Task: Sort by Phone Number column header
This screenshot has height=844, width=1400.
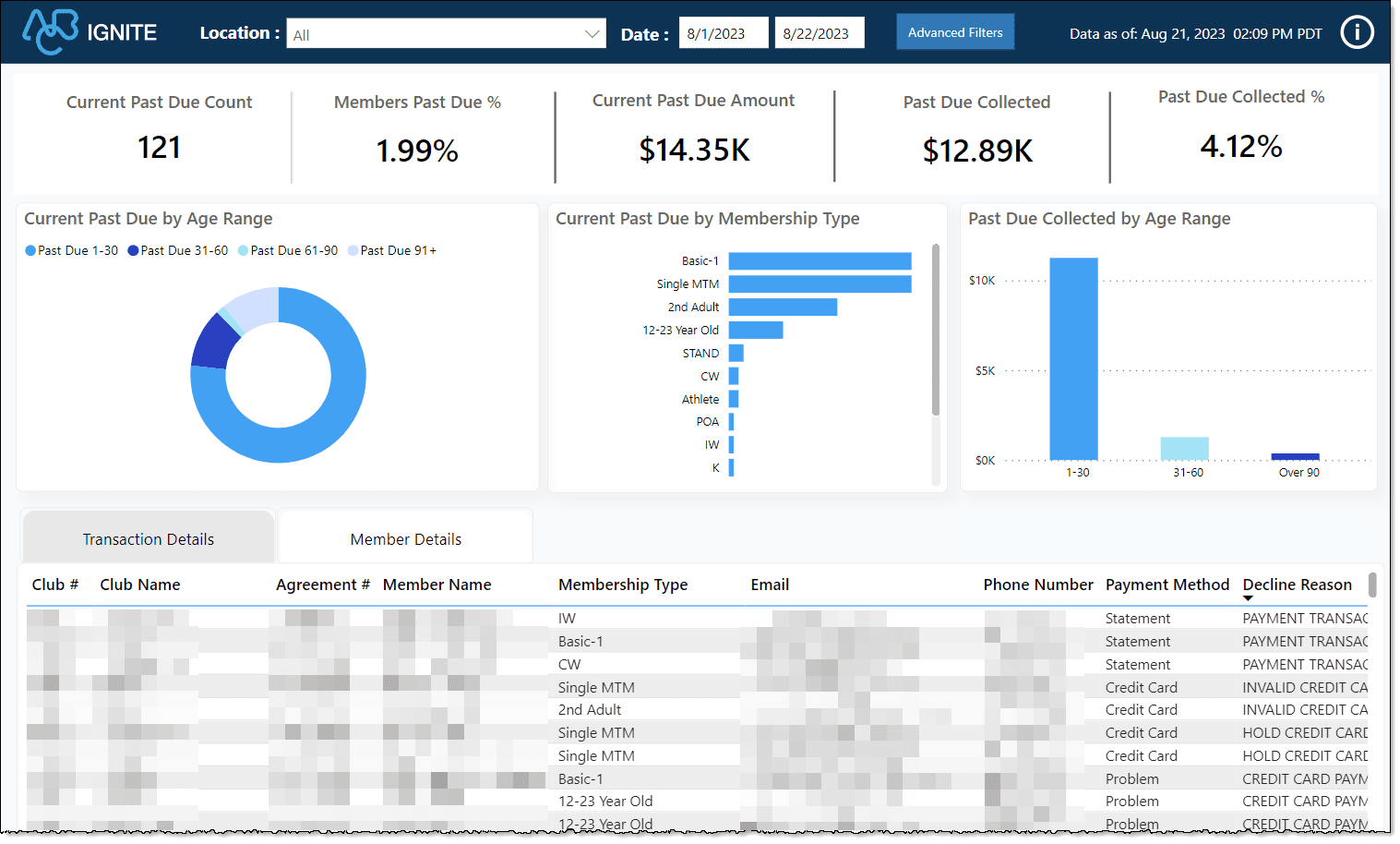Action: [1038, 585]
